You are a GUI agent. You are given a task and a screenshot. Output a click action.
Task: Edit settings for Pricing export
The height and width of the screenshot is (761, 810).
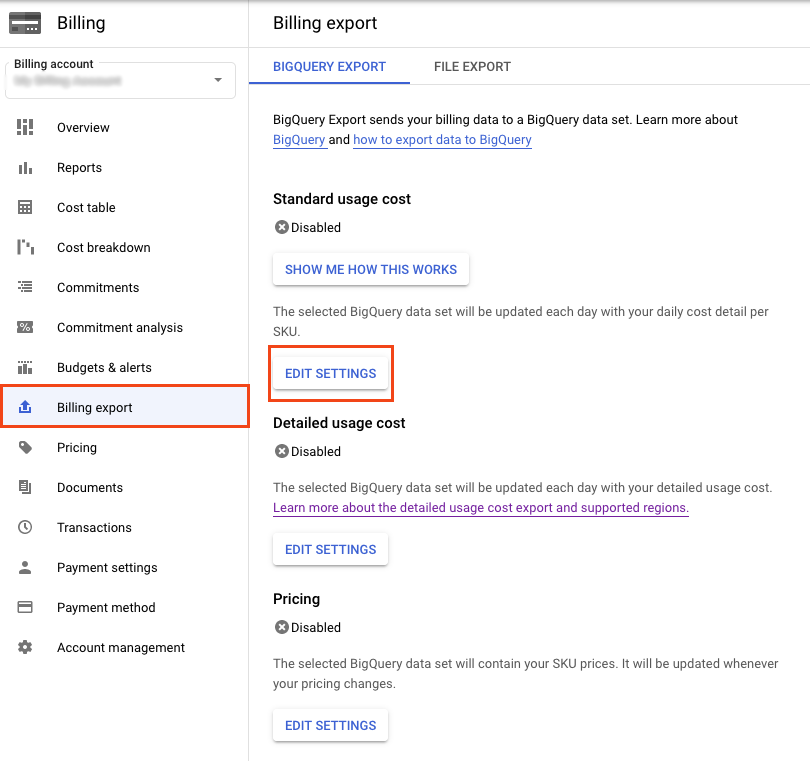(331, 725)
